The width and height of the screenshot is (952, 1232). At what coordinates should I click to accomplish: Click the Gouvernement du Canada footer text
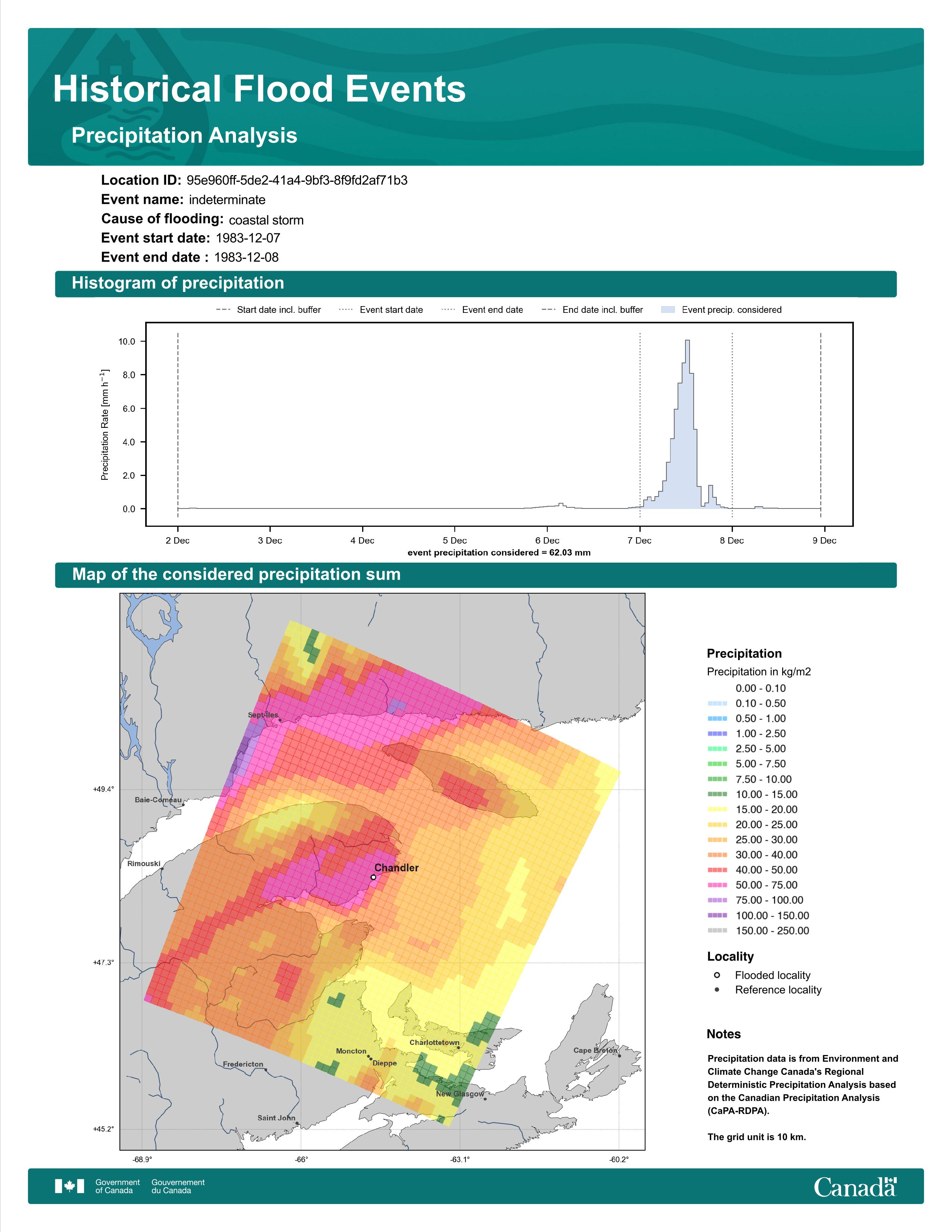pyautogui.click(x=178, y=1186)
